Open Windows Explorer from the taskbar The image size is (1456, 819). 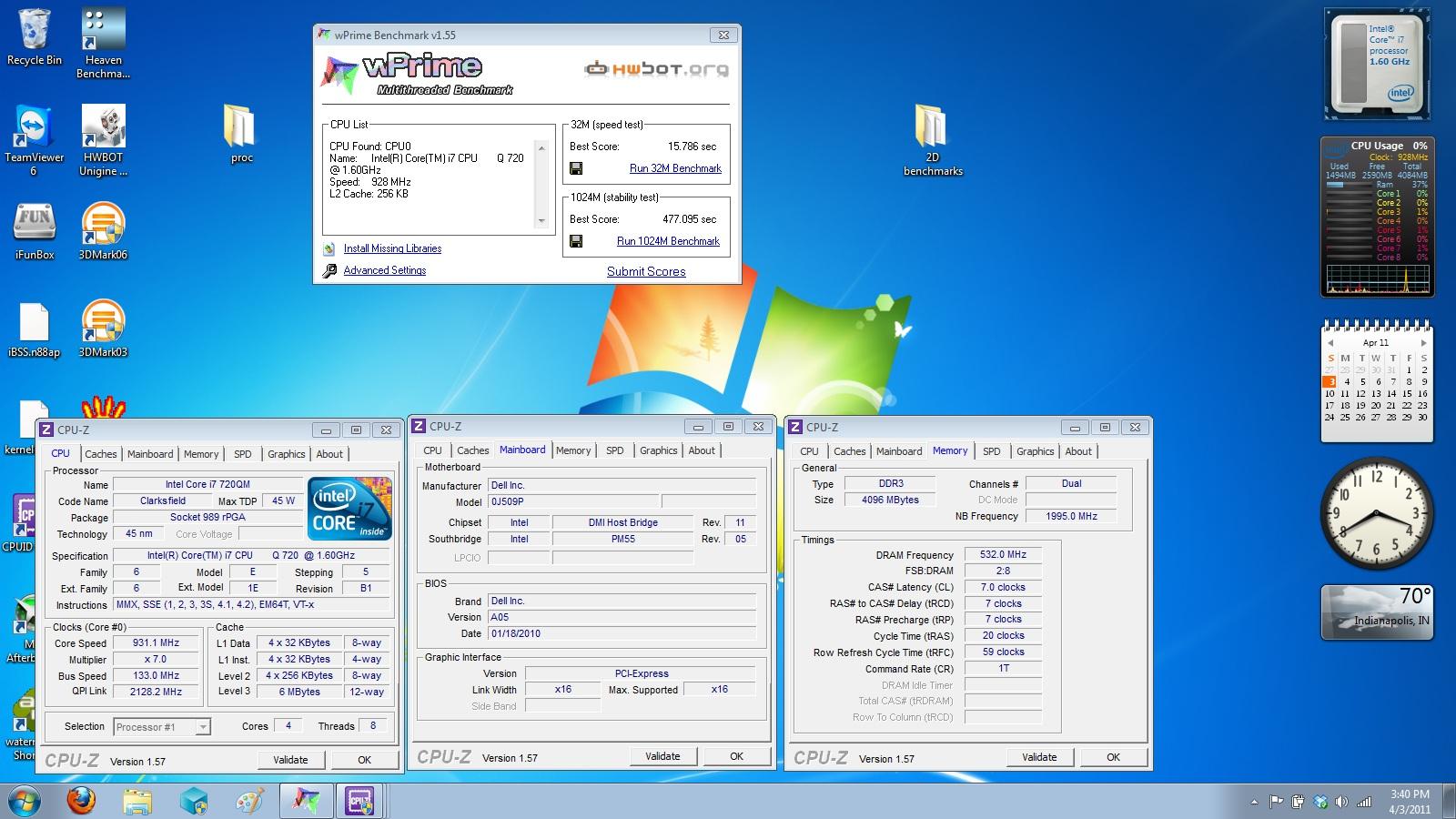[137, 801]
